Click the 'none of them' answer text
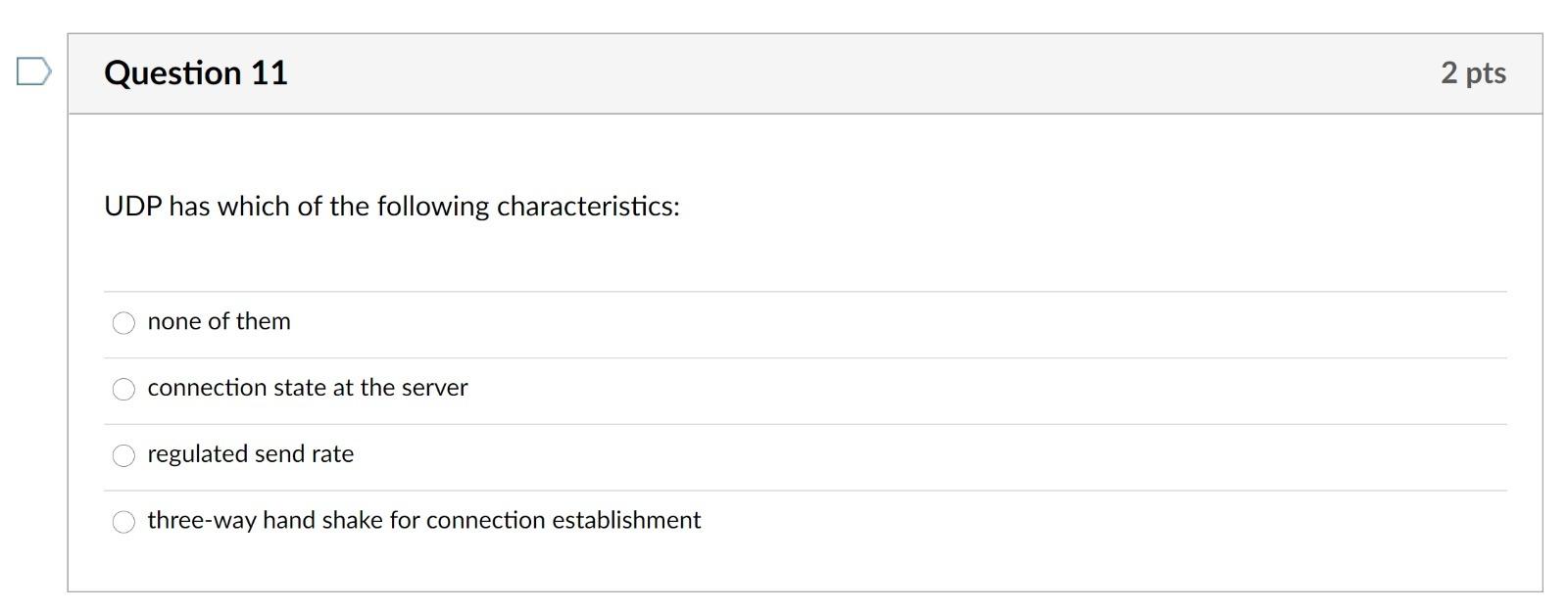1568x612 pixels. tap(219, 322)
